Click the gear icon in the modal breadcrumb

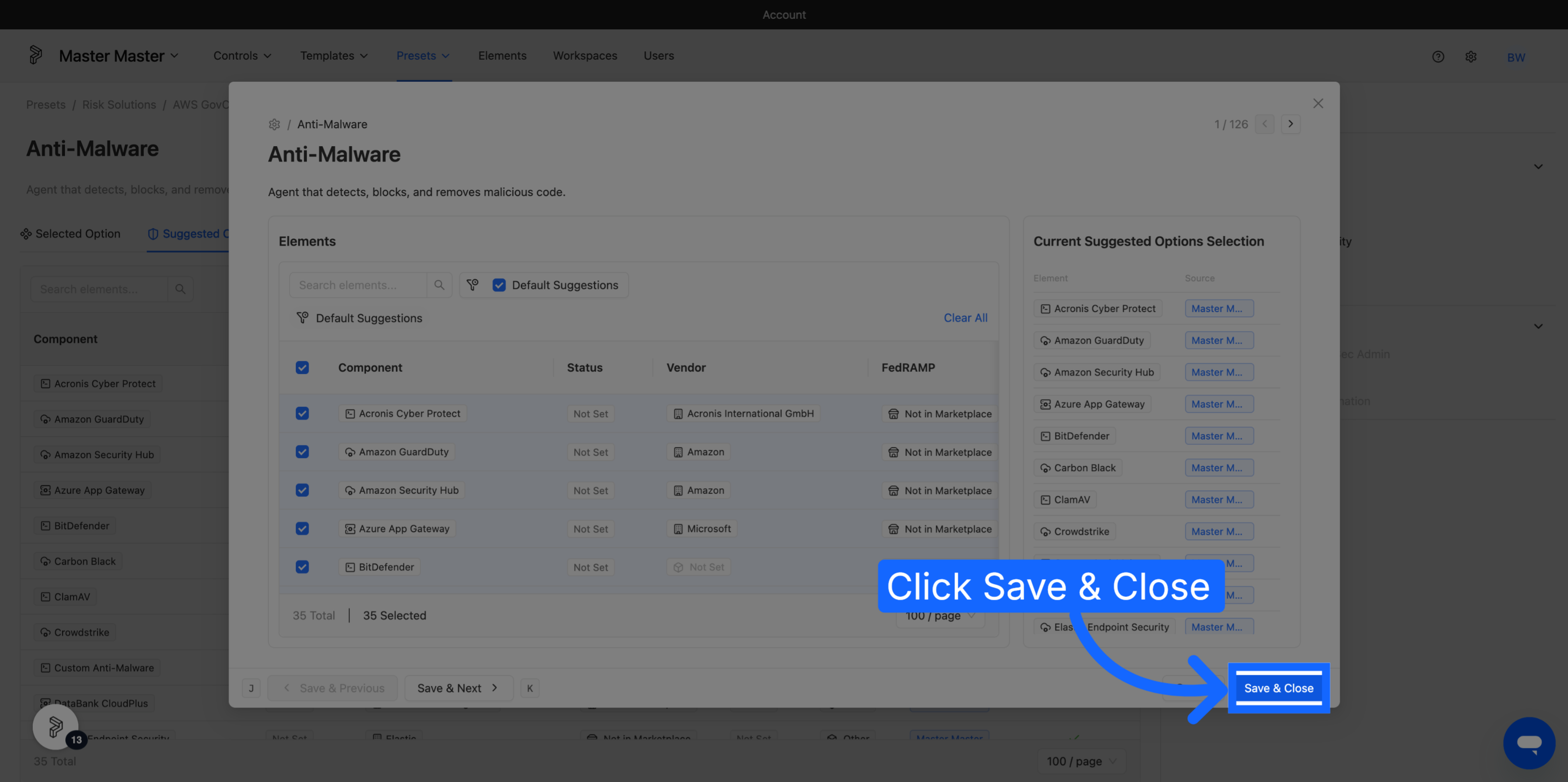click(275, 124)
